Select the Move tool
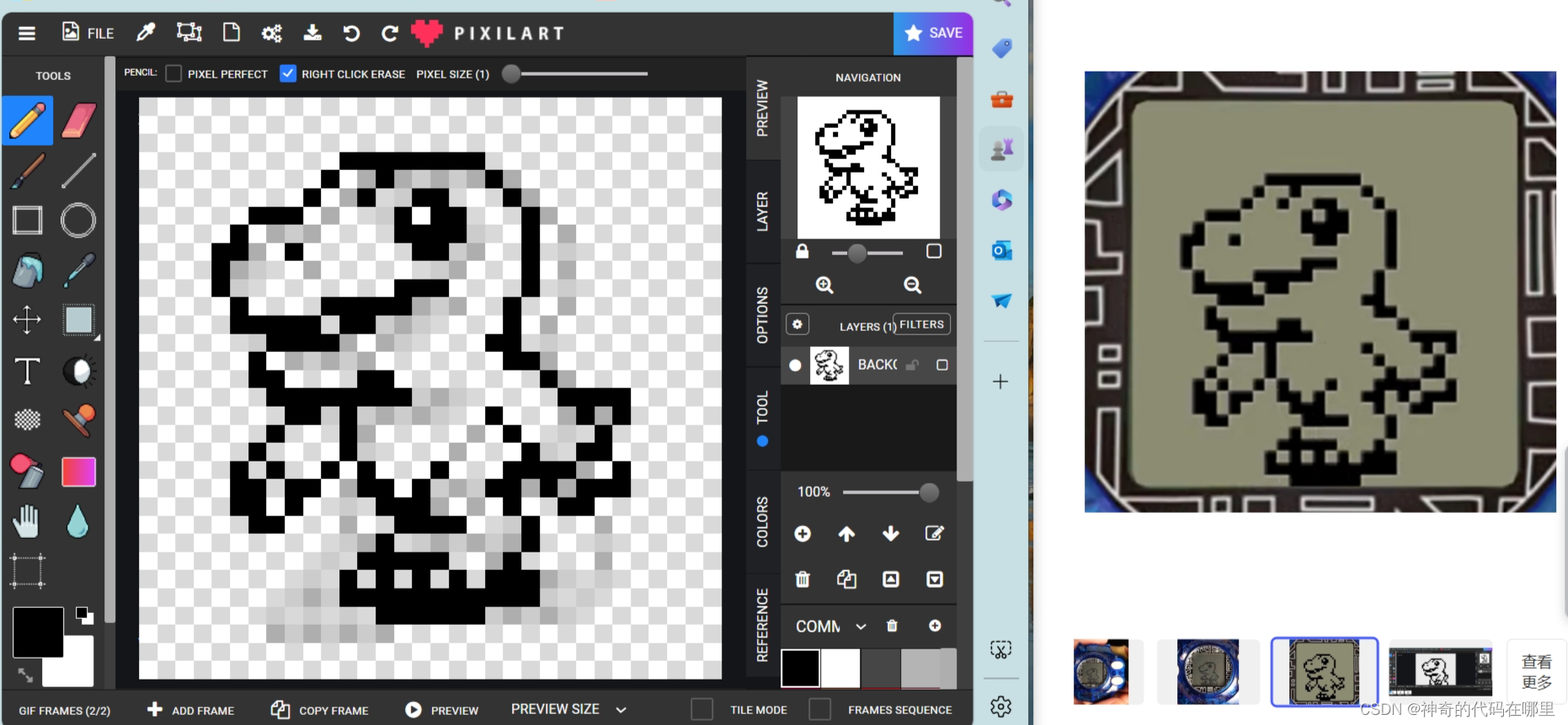This screenshot has width=1568, height=725. coord(28,320)
